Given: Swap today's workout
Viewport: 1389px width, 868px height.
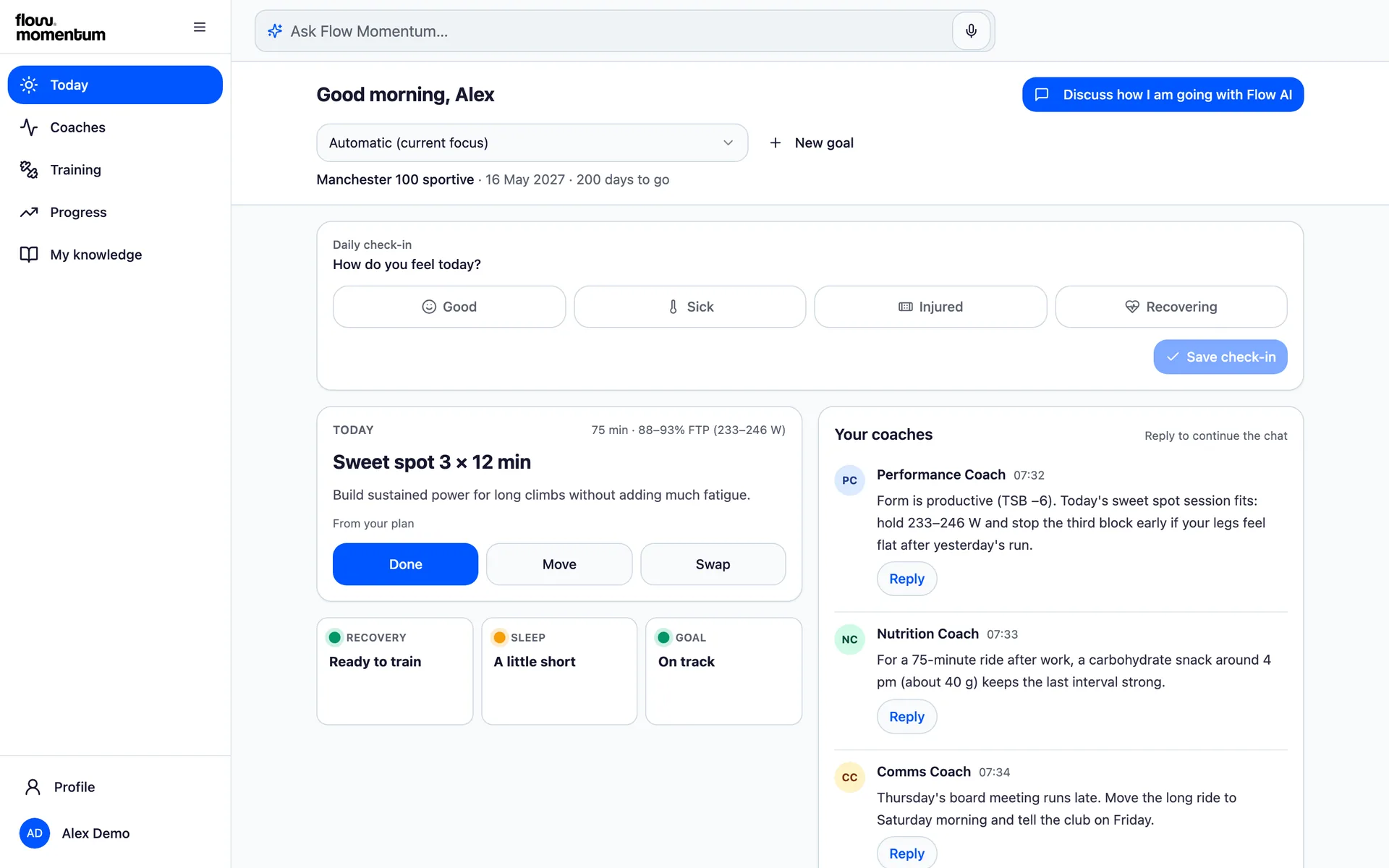Looking at the screenshot, I should 713,564.
